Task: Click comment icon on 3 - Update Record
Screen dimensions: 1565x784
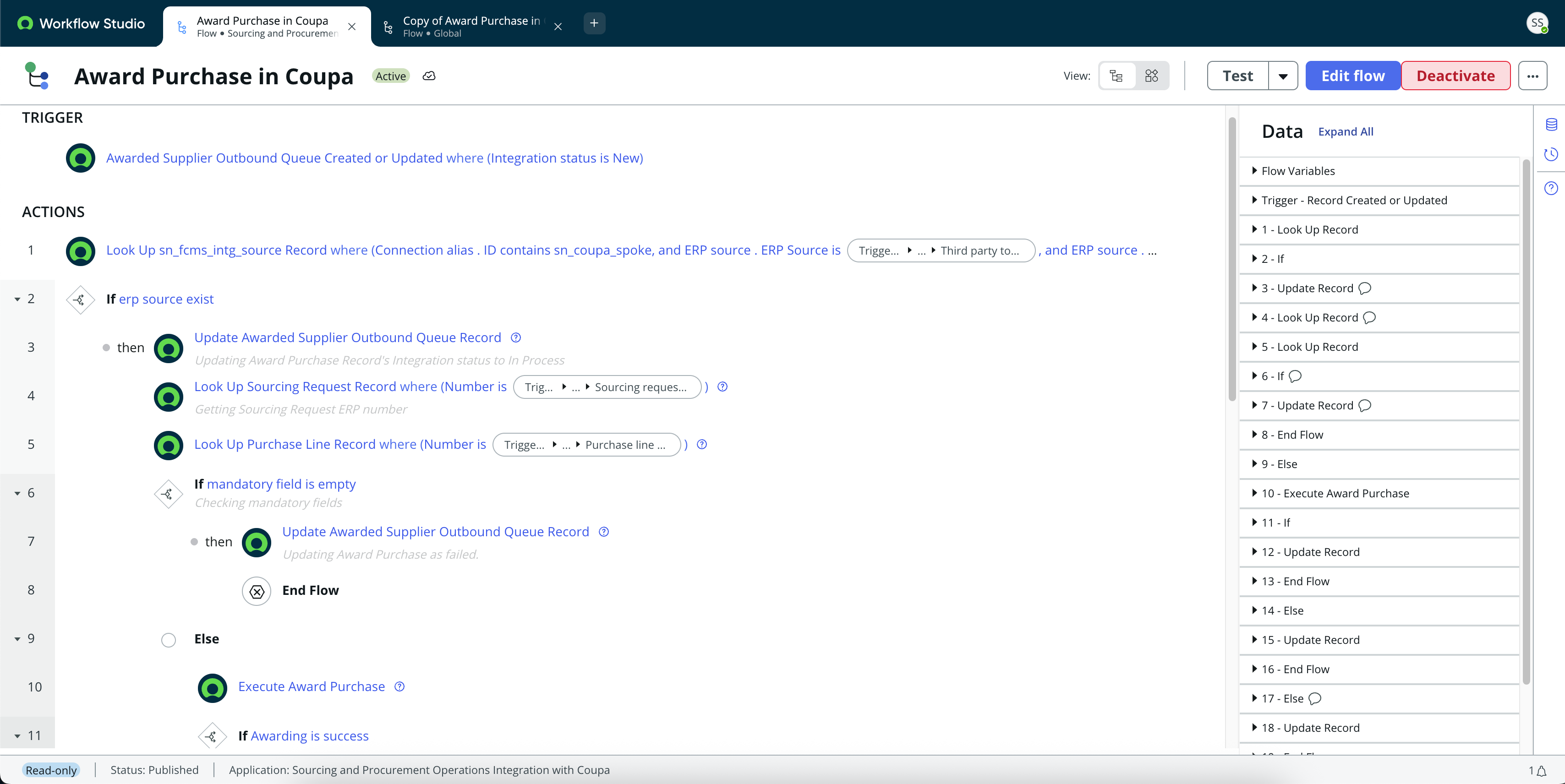Action: click(x=1364, y=289)
